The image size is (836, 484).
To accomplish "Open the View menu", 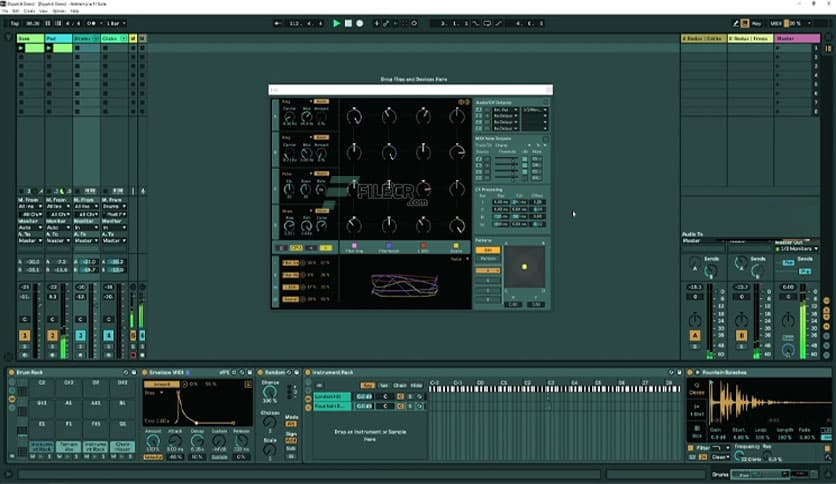I will click(44, 11).
